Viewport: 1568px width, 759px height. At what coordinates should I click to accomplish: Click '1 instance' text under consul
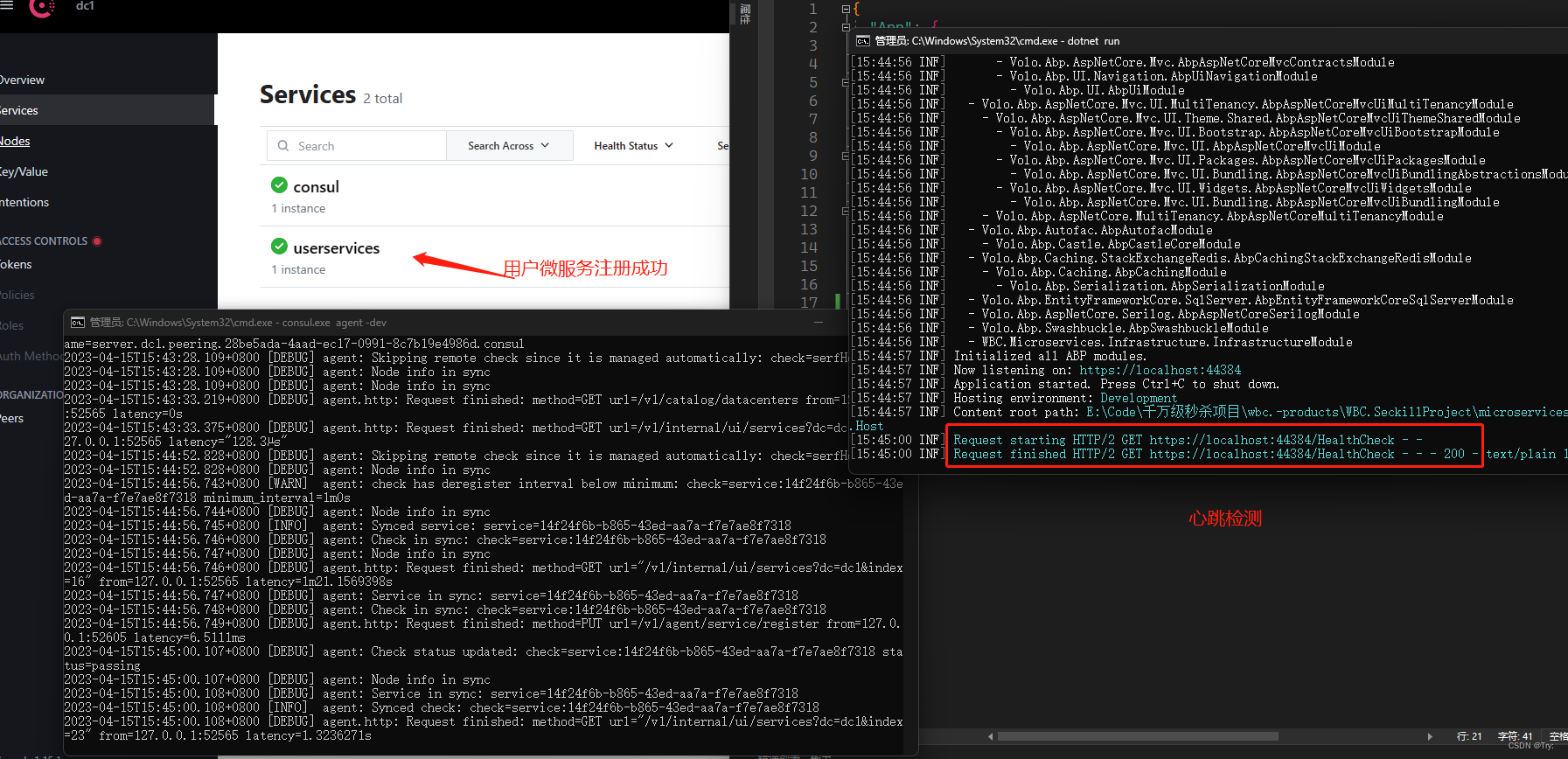298,208
